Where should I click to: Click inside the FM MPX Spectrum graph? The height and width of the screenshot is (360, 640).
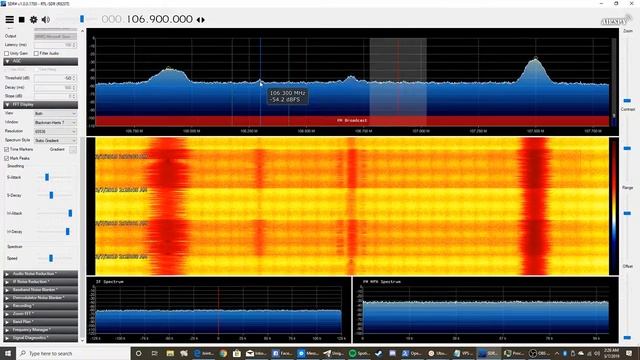[x=485, y=310]
